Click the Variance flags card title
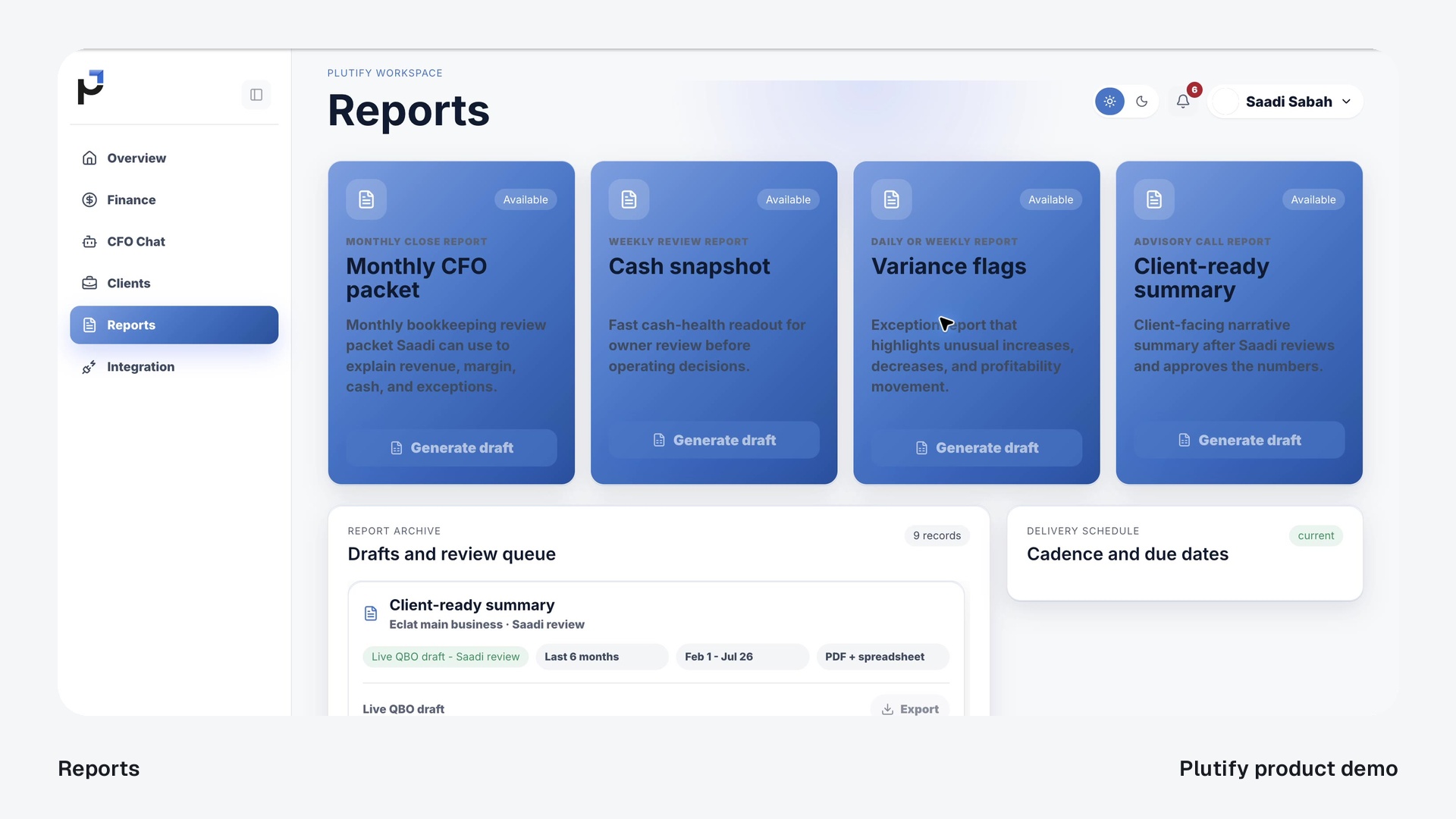This screenshot has height=819, width=1456. (x=949, y=266)
